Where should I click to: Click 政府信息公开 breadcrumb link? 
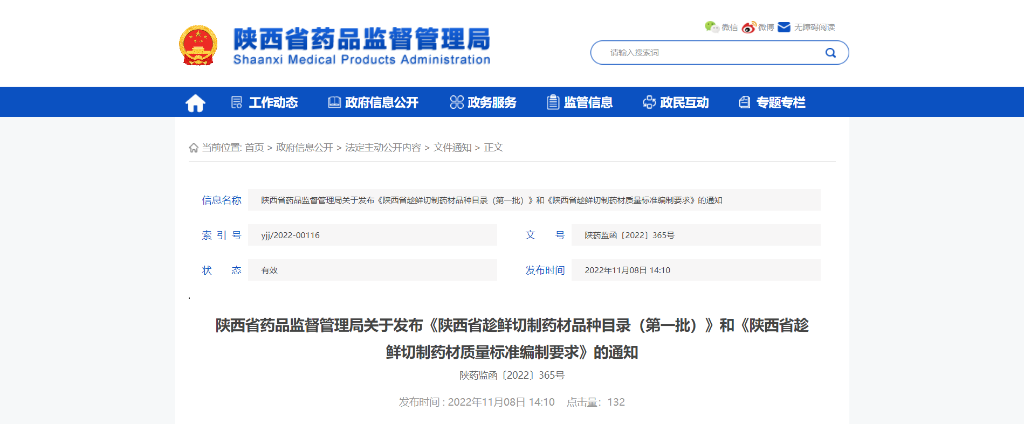coord(304,147)
